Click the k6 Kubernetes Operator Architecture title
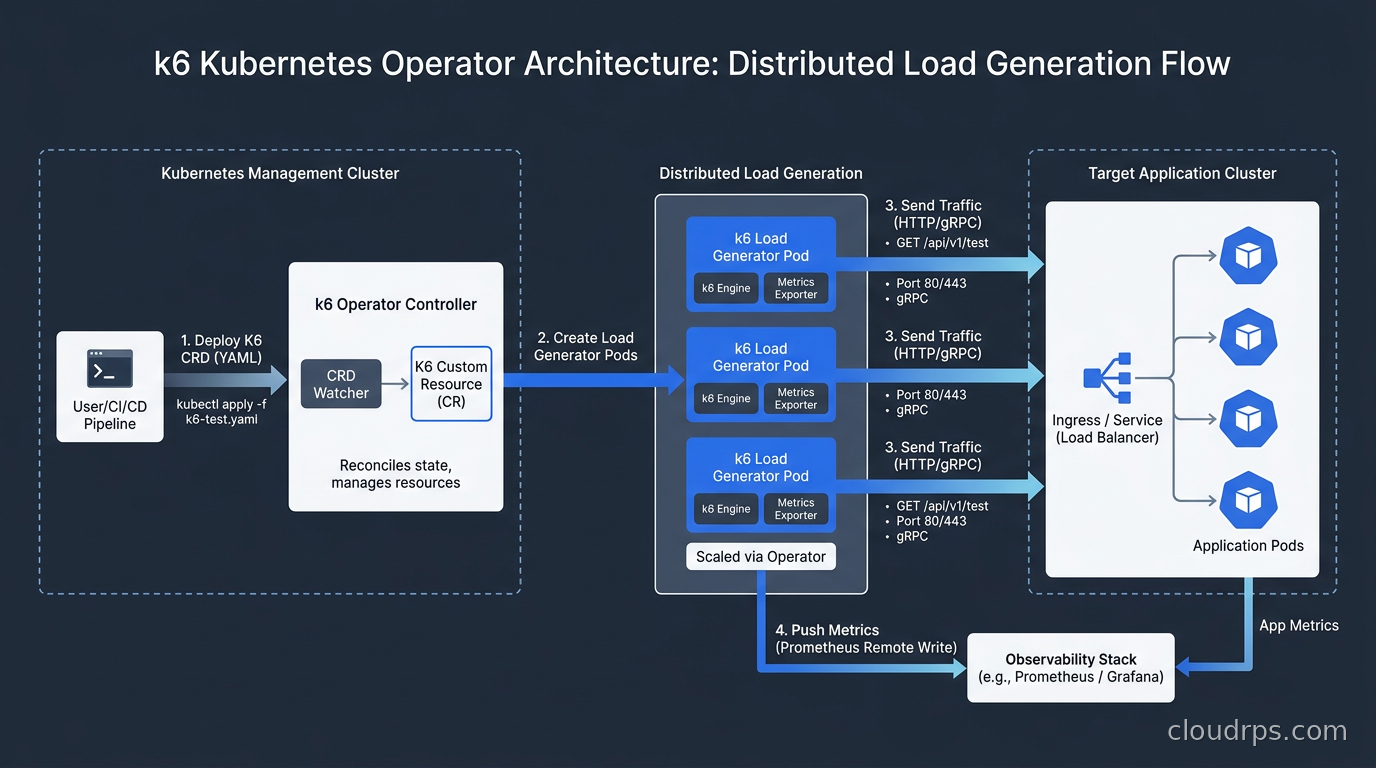The height and width of the screenshot is (768, 1376). click(692, 64)
